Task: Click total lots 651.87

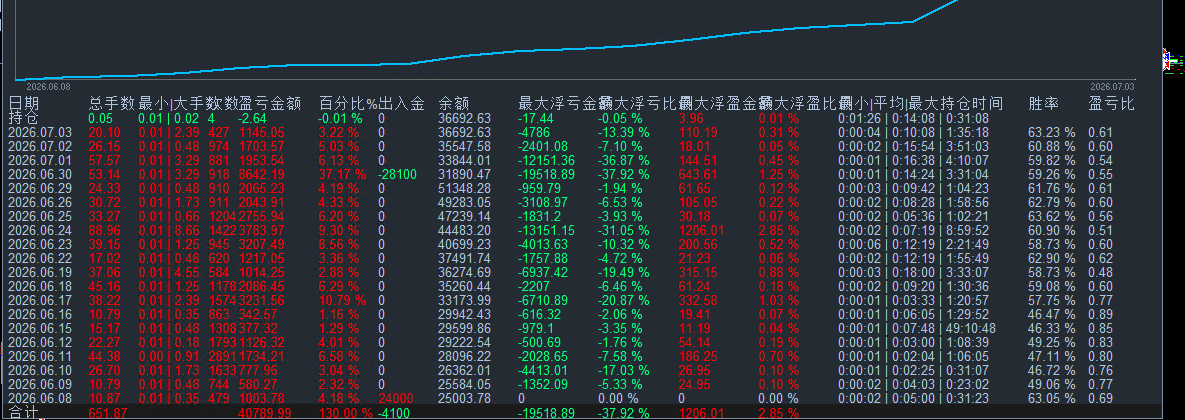Action: click(x=107, y=413)
